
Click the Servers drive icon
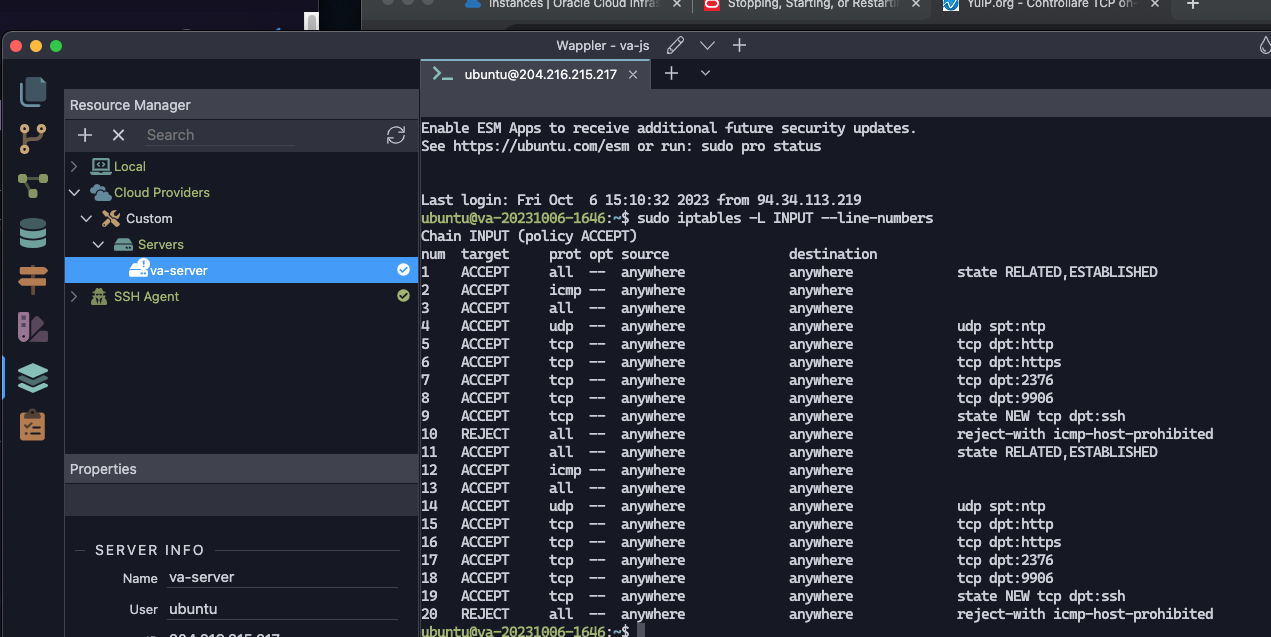(x=123, y=244)
